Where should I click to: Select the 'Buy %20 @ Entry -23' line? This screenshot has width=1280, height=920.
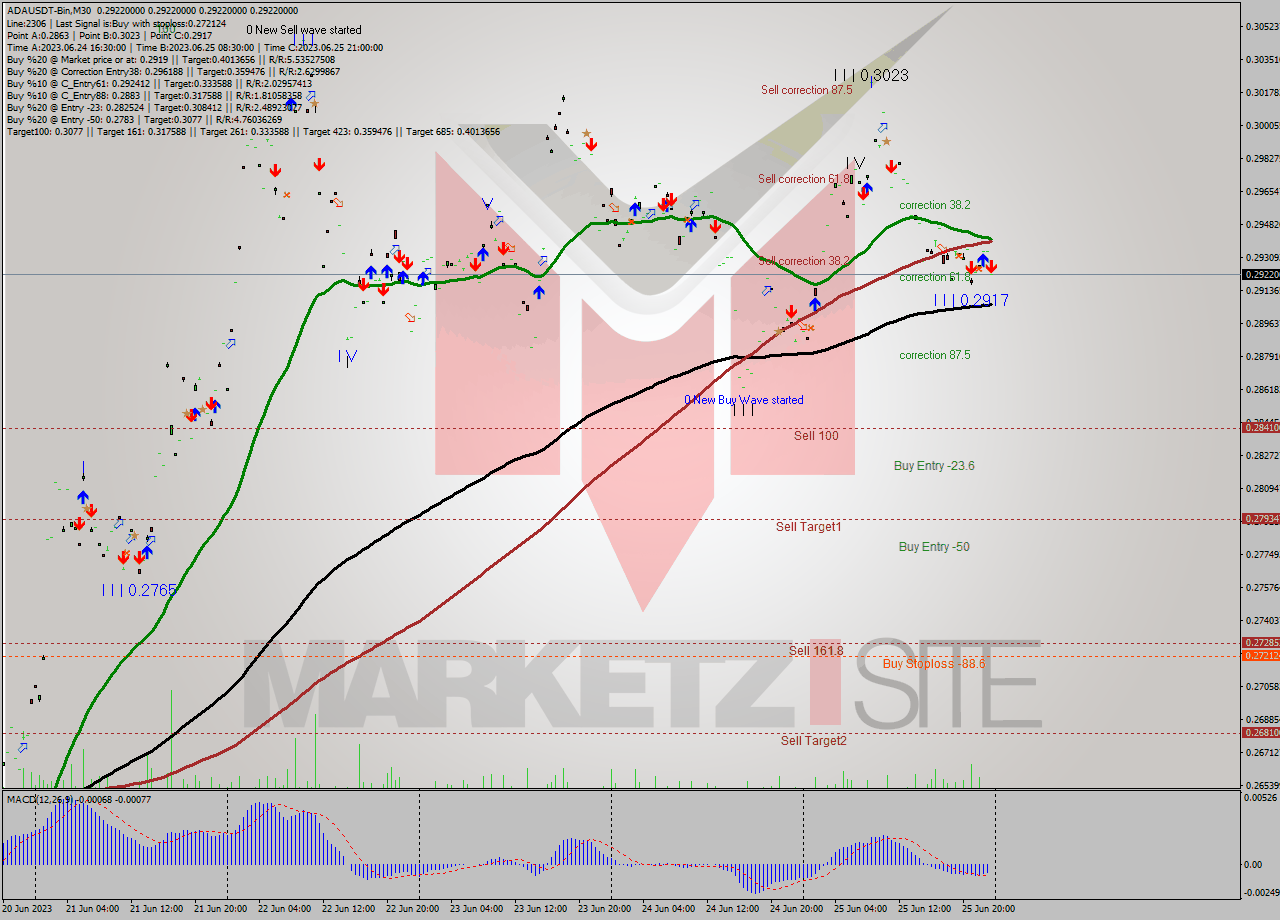click(x=159, y=107)
